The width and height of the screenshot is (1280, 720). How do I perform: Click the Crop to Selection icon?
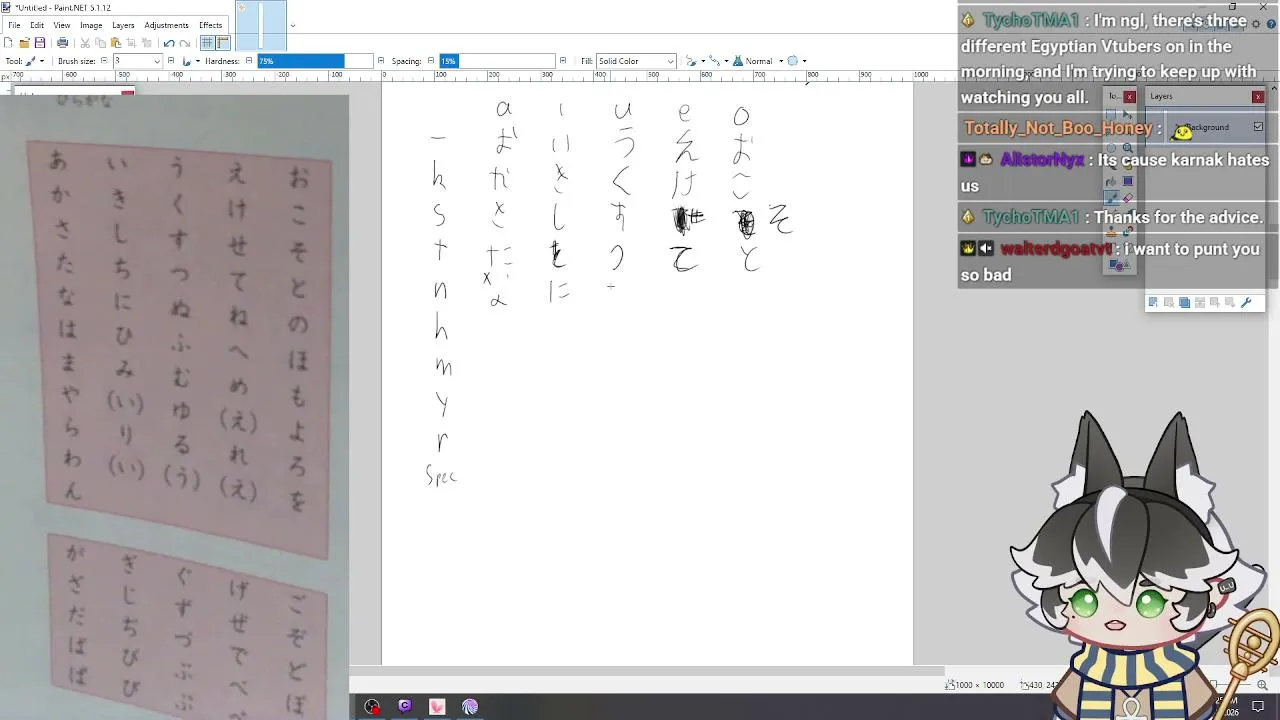131,43
